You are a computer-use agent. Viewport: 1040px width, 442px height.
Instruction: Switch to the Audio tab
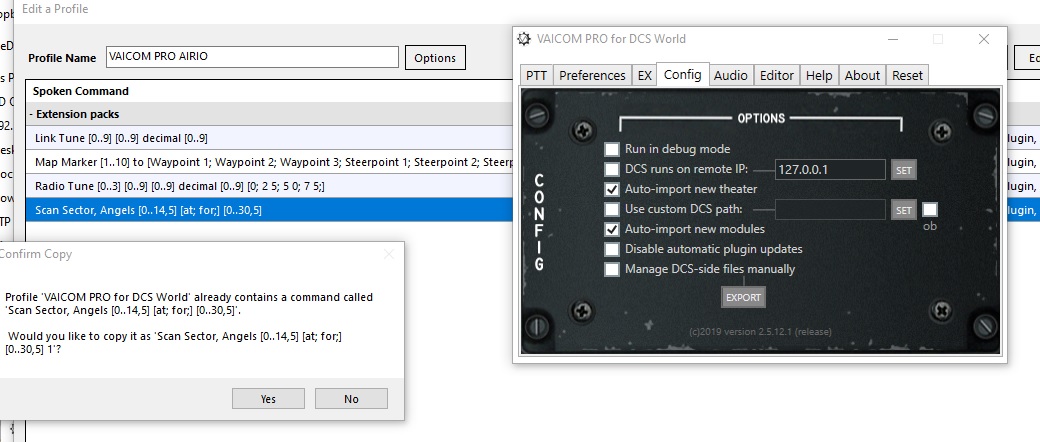coord(730,76)
